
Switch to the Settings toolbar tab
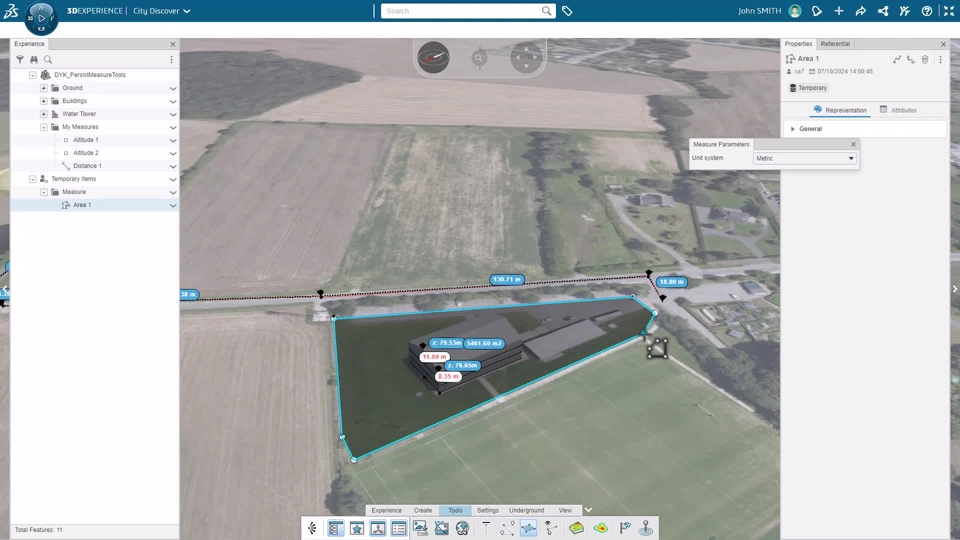488,510
